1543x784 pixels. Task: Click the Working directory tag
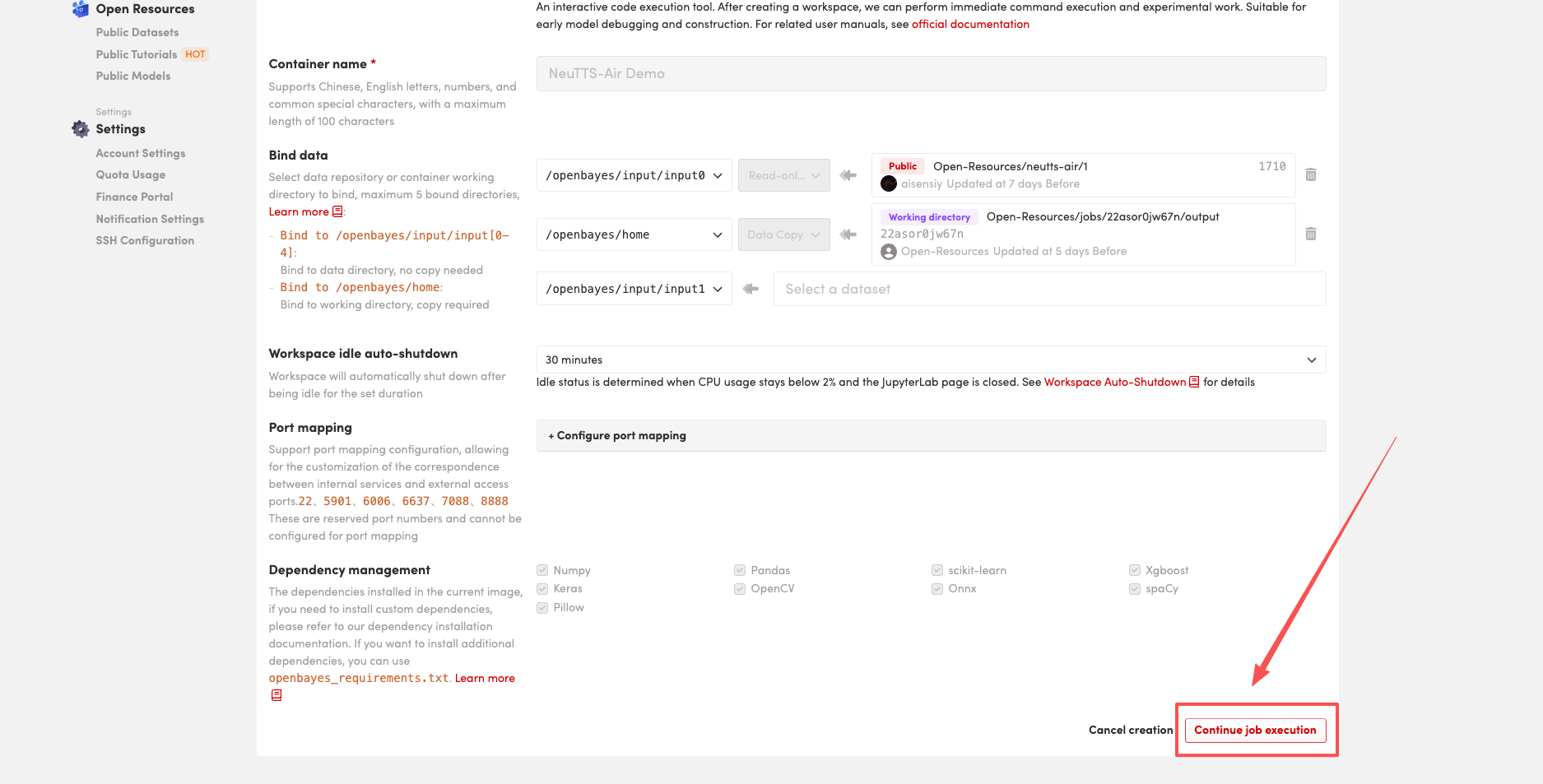(929, 217)
